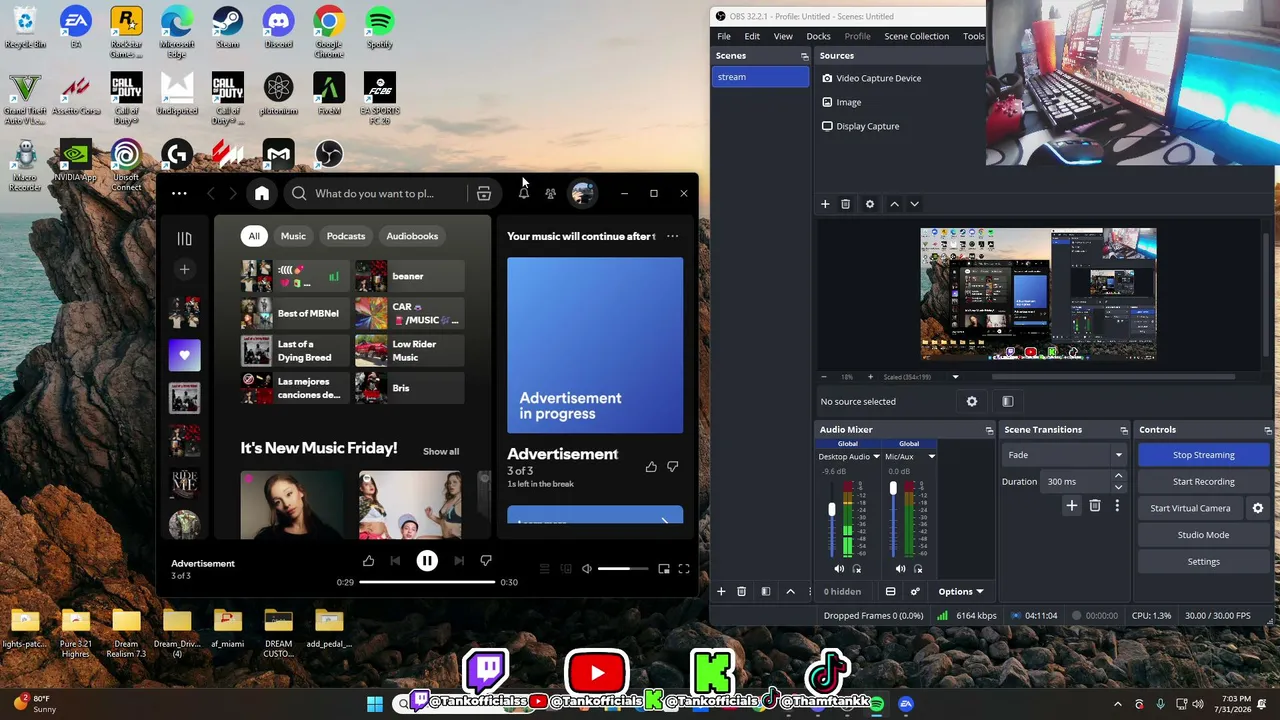The height and width of the screenshot is (720, 1280).
Task: Open OBS View menu
Action: (x=783, y=36)
